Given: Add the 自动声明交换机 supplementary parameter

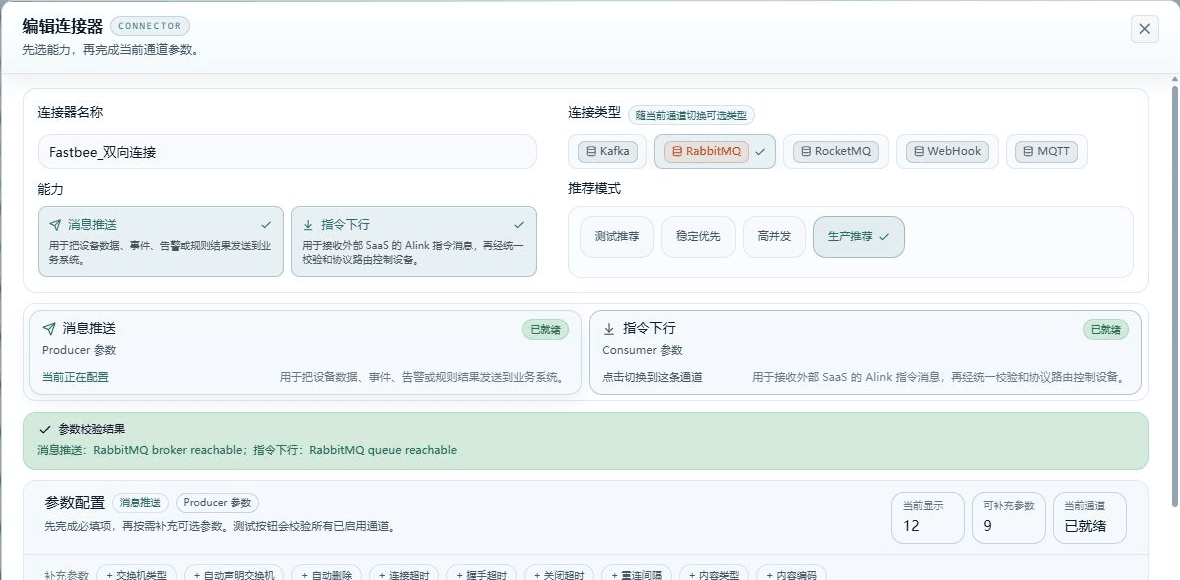Looking at the screenshot, I should (x=234, y=574).
